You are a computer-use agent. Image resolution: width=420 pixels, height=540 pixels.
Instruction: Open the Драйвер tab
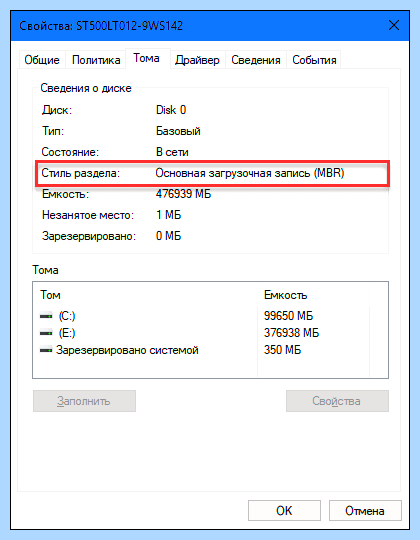coord(197,60)
